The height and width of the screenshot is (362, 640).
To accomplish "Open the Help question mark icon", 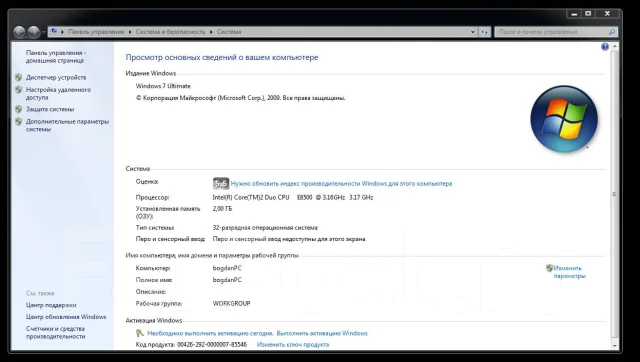I will coord(604,47).
